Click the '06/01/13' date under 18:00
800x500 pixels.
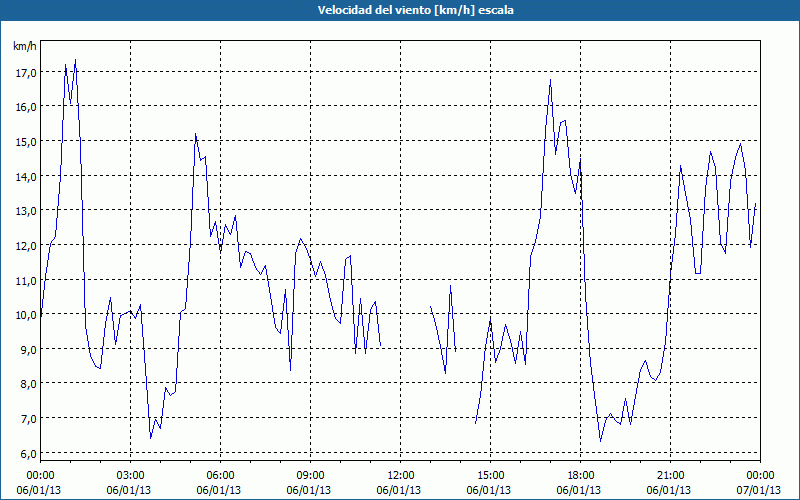pos(579,490)
